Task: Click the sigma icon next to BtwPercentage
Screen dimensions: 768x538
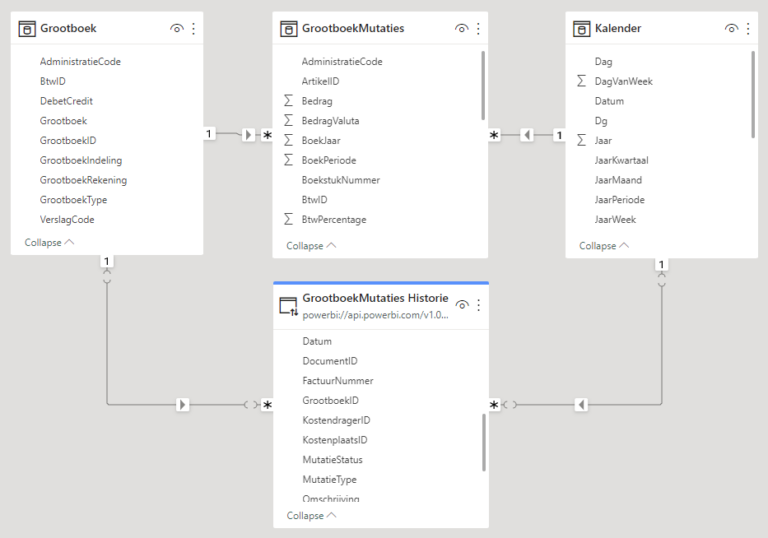Action: 288,220
